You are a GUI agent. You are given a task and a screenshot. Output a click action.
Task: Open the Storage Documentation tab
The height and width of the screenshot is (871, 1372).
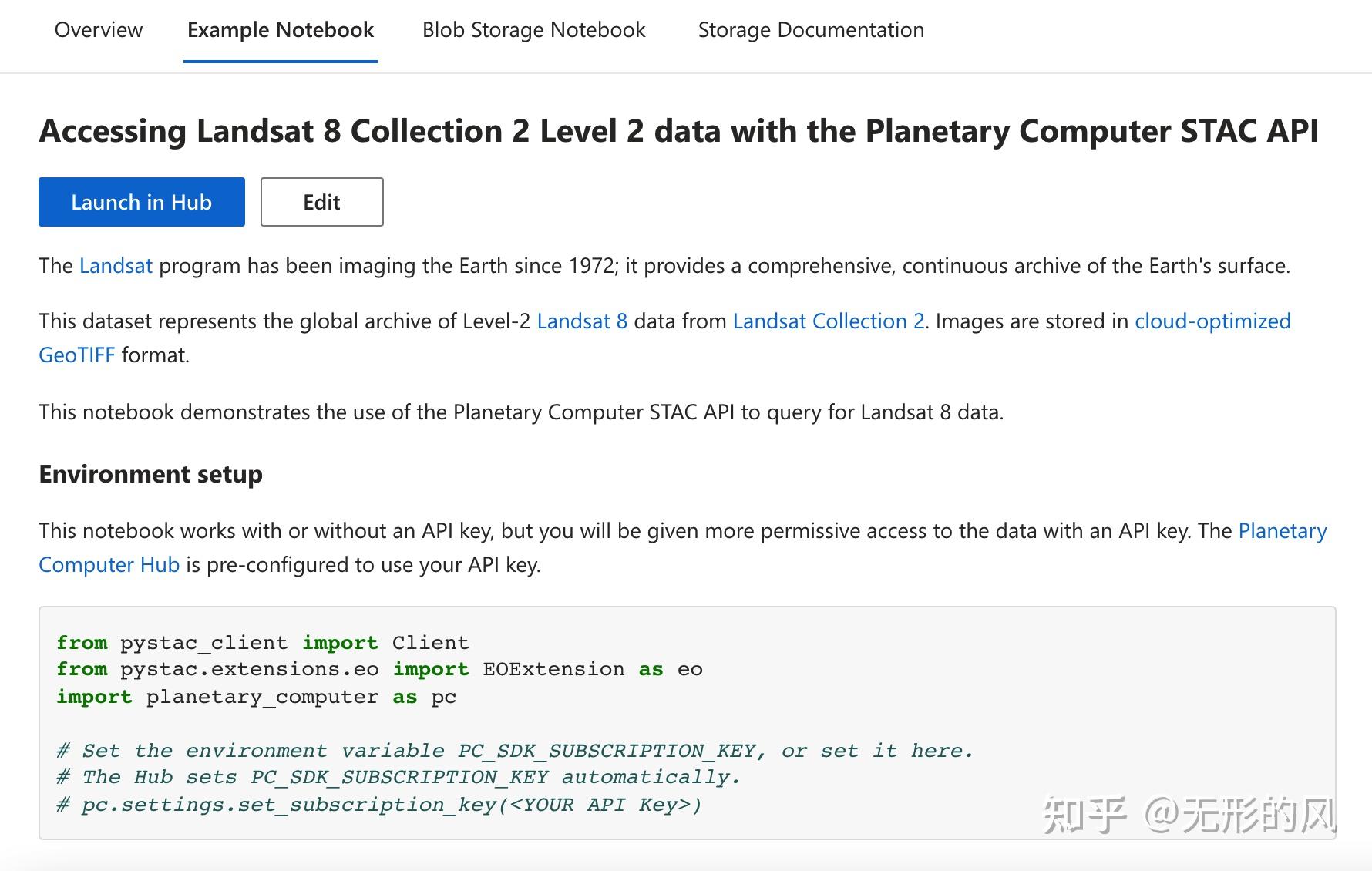[x=810, y=30]
